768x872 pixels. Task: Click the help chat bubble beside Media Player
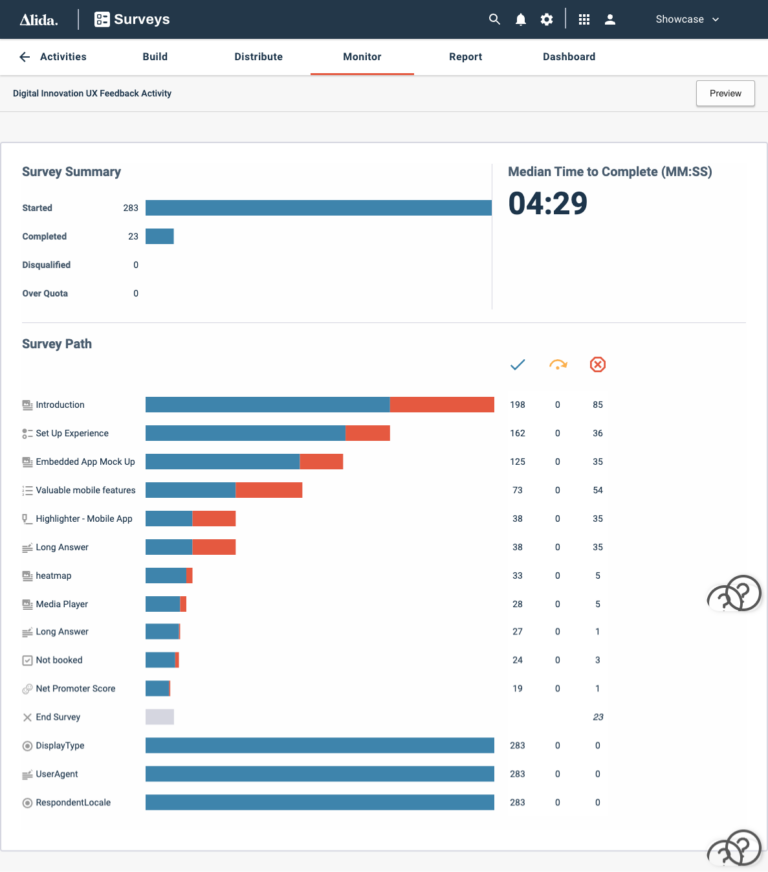tap(735, 595)
